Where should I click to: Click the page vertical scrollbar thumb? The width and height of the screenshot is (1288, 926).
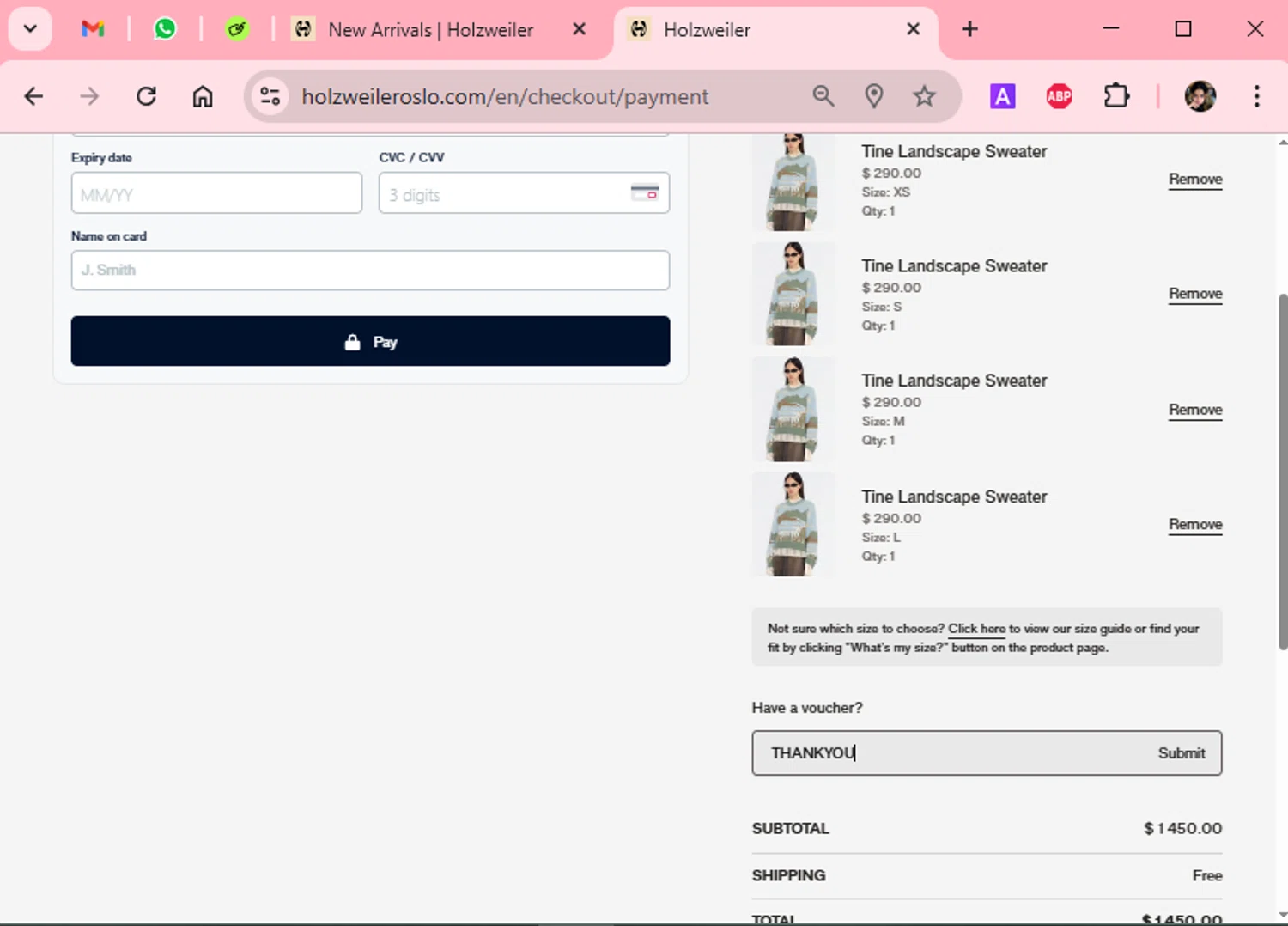pyautogui.click(x=1283, y=471)
